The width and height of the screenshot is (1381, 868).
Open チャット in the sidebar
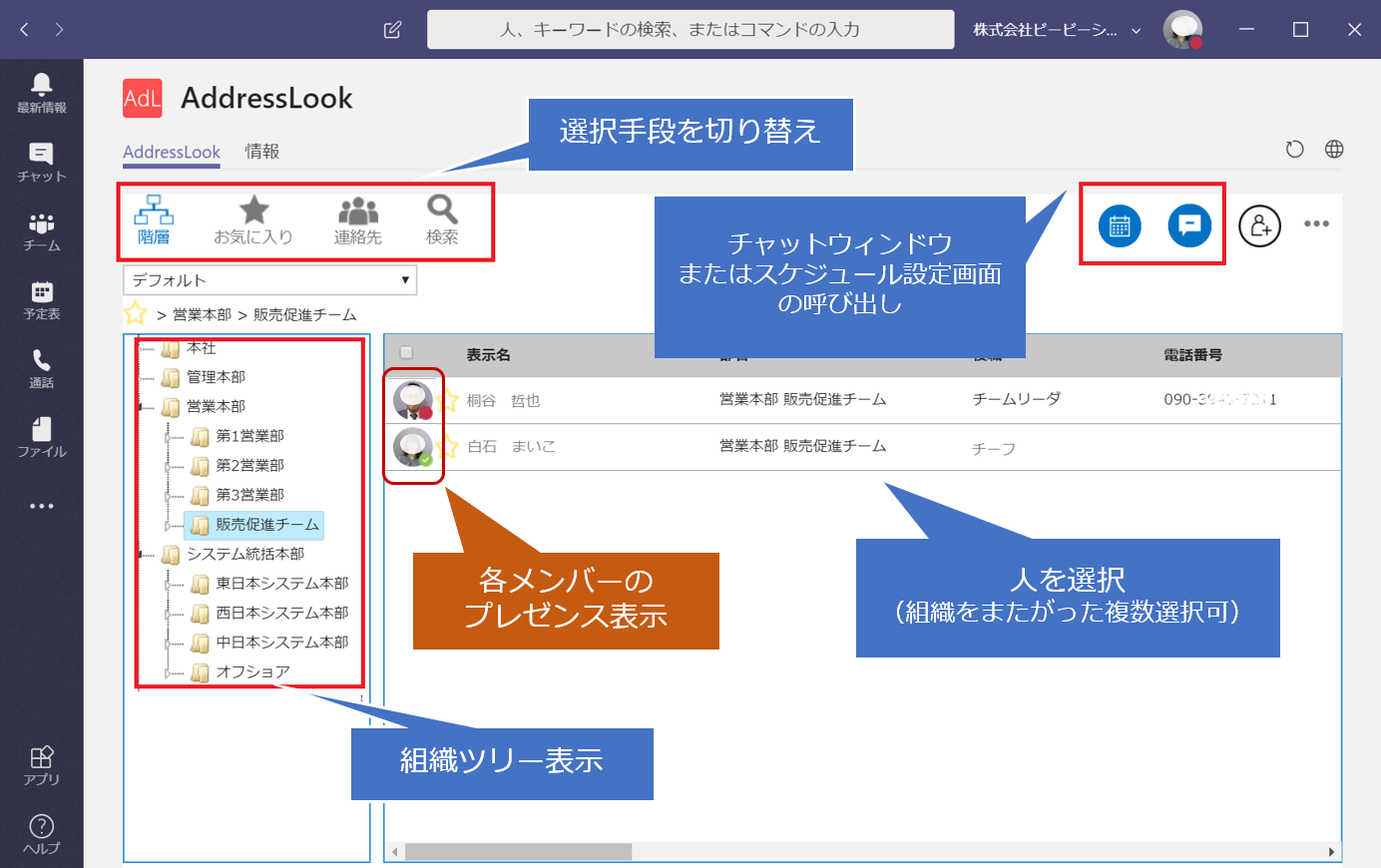click(42, 162)
